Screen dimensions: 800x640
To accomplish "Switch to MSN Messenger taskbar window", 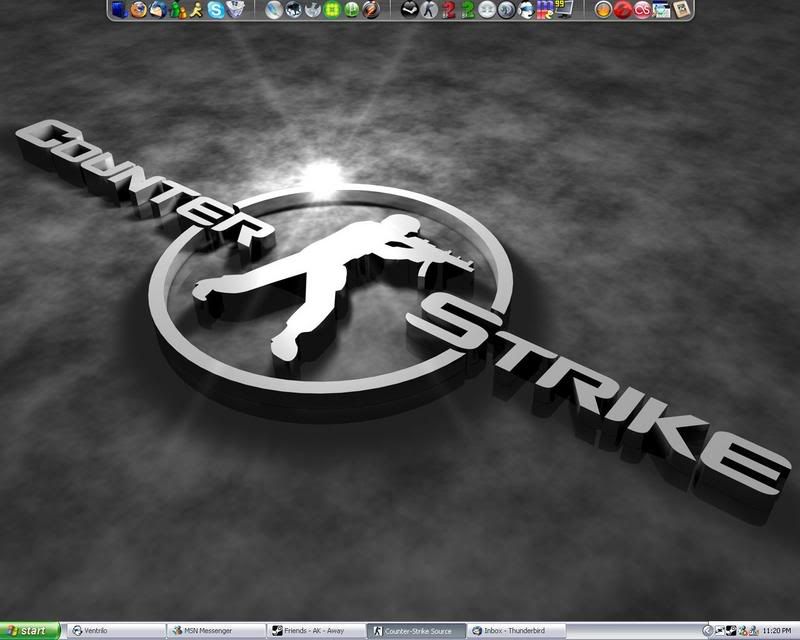I will [x=216, y=631].
